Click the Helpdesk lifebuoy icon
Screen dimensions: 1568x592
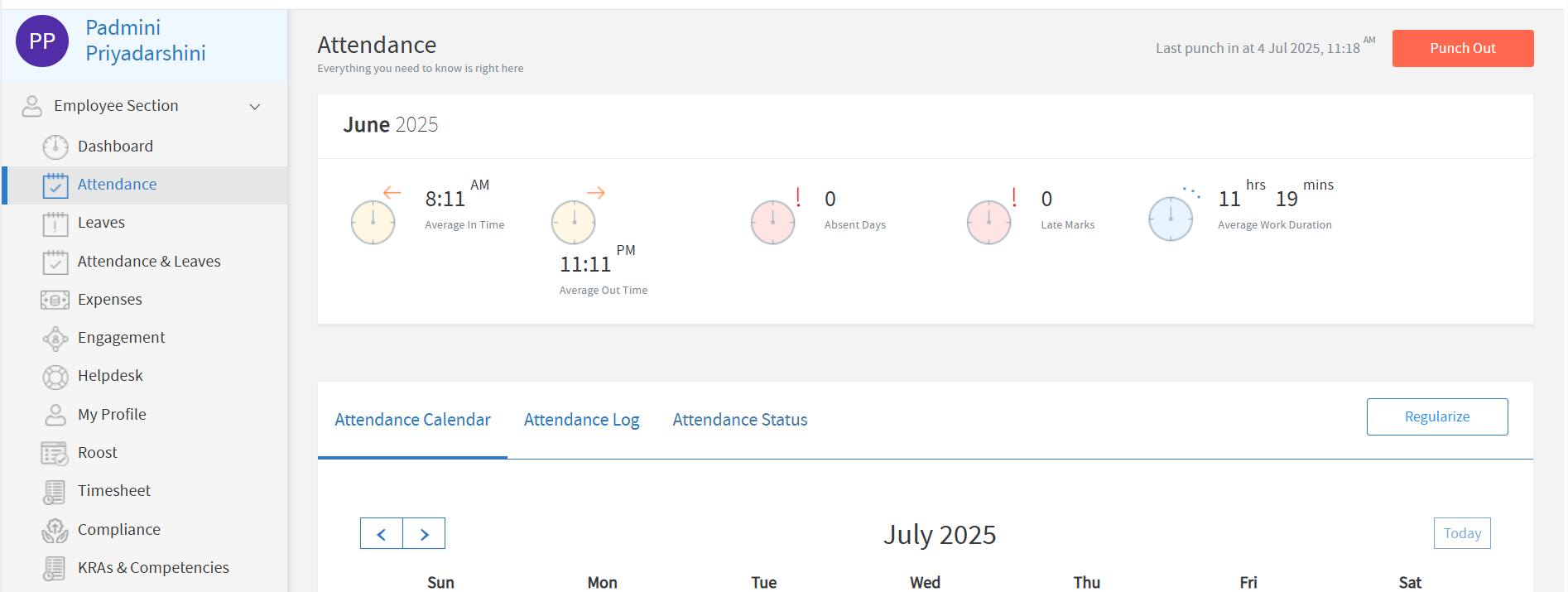[55, 377]
